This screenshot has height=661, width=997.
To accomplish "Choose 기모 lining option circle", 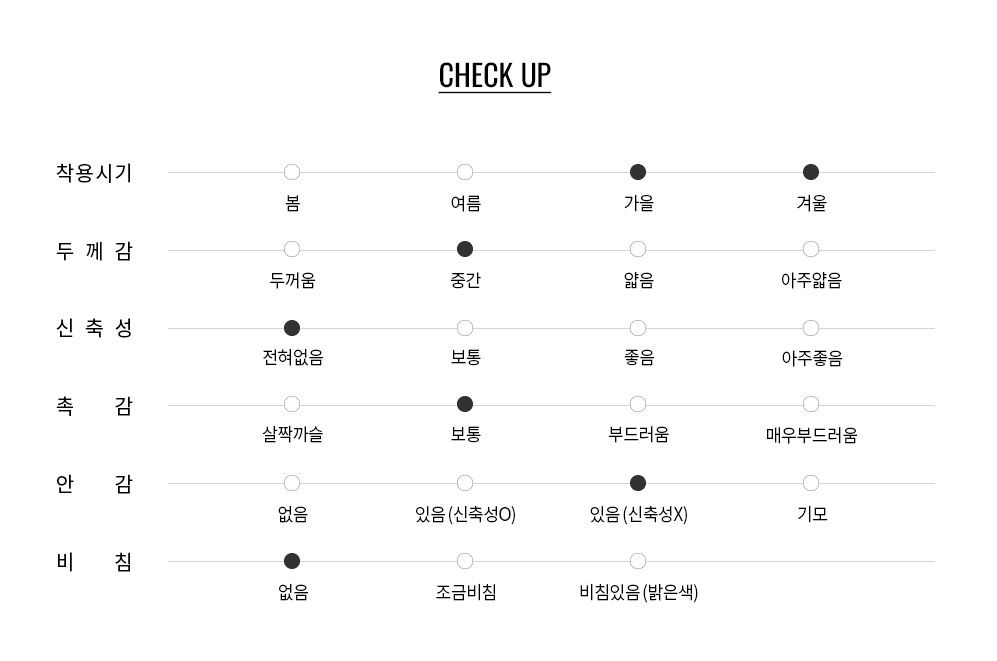I will pyautogui.click(x=811, y=483).
